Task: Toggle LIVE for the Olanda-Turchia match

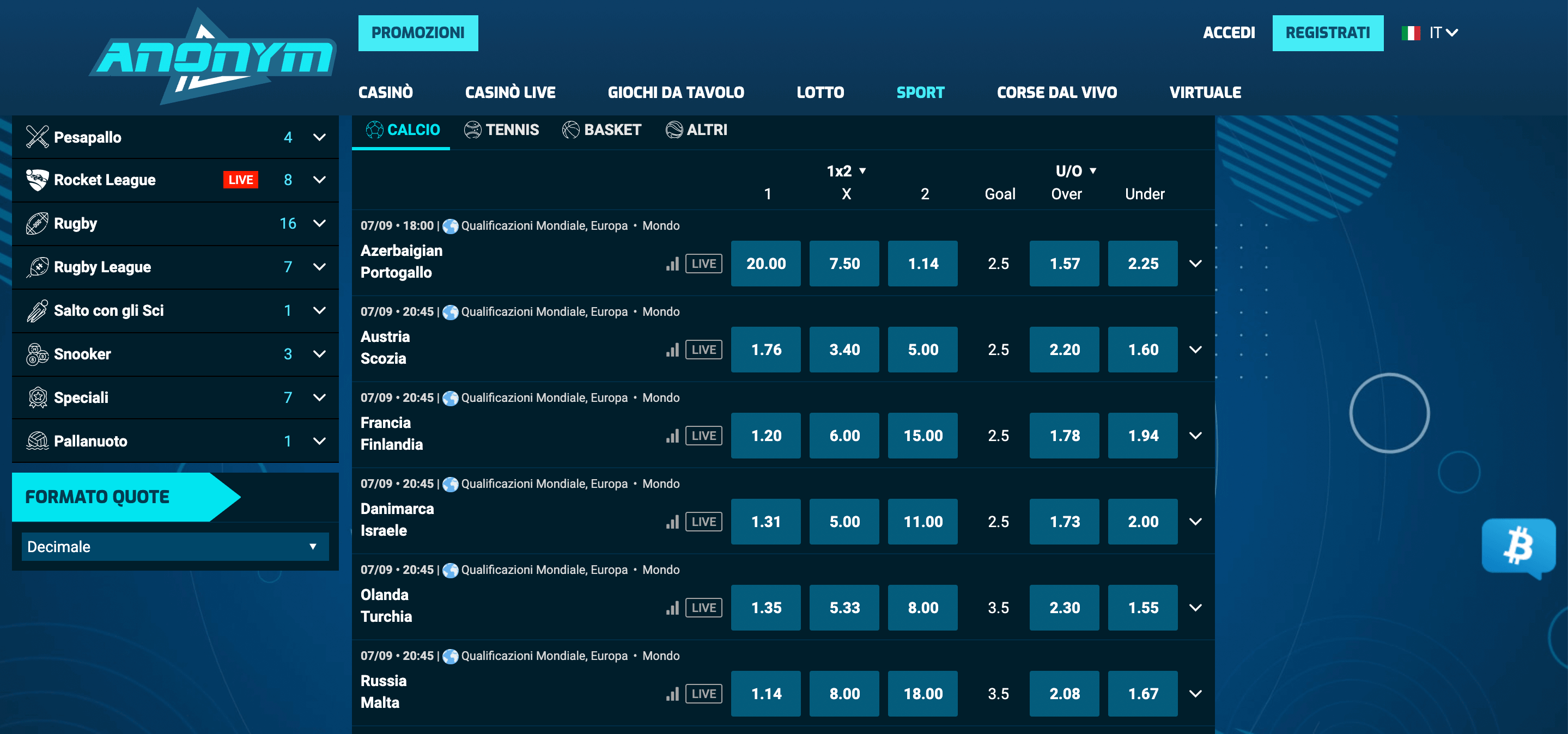Action: (703, 608)
